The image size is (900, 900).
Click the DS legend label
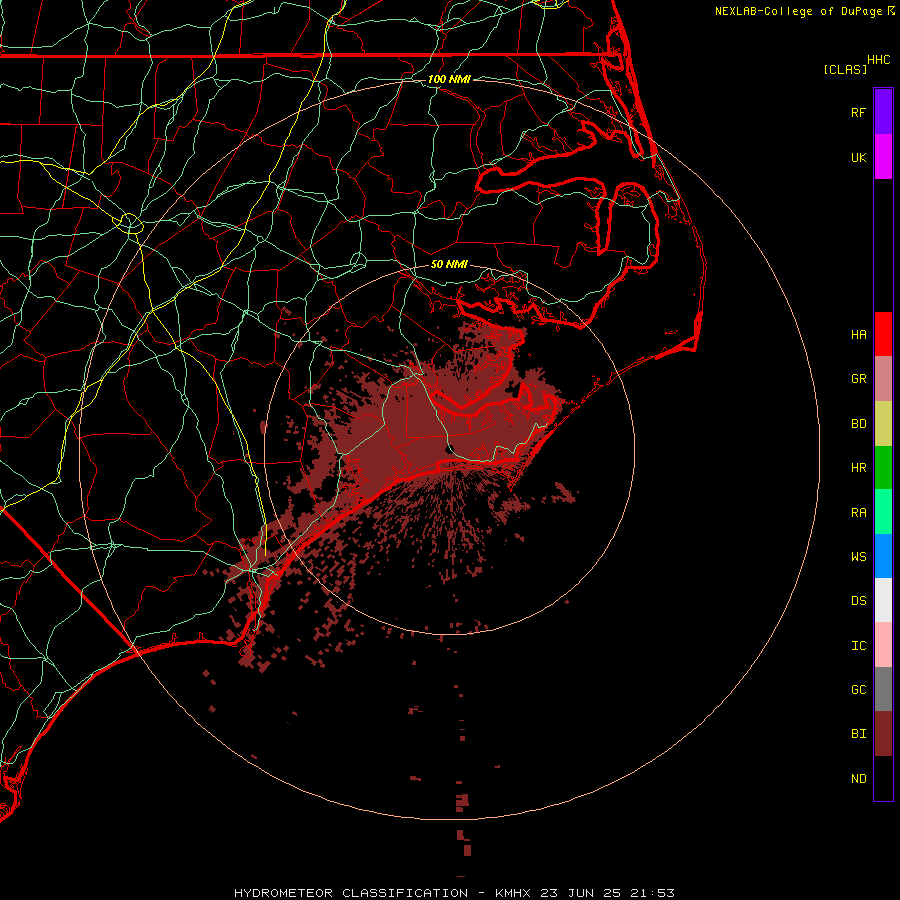(x=858, y=600)
